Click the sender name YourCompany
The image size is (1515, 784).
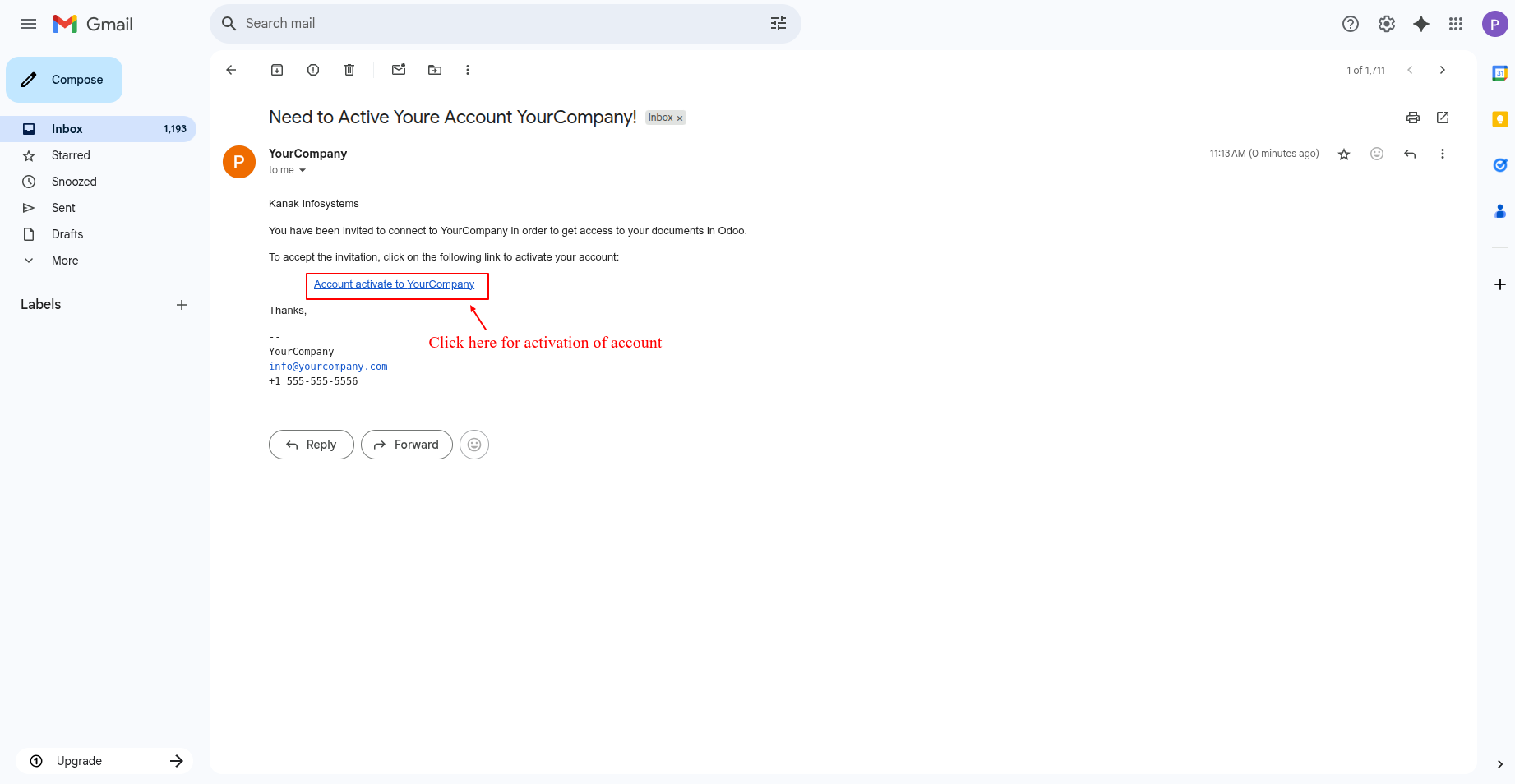click(307, 154)
